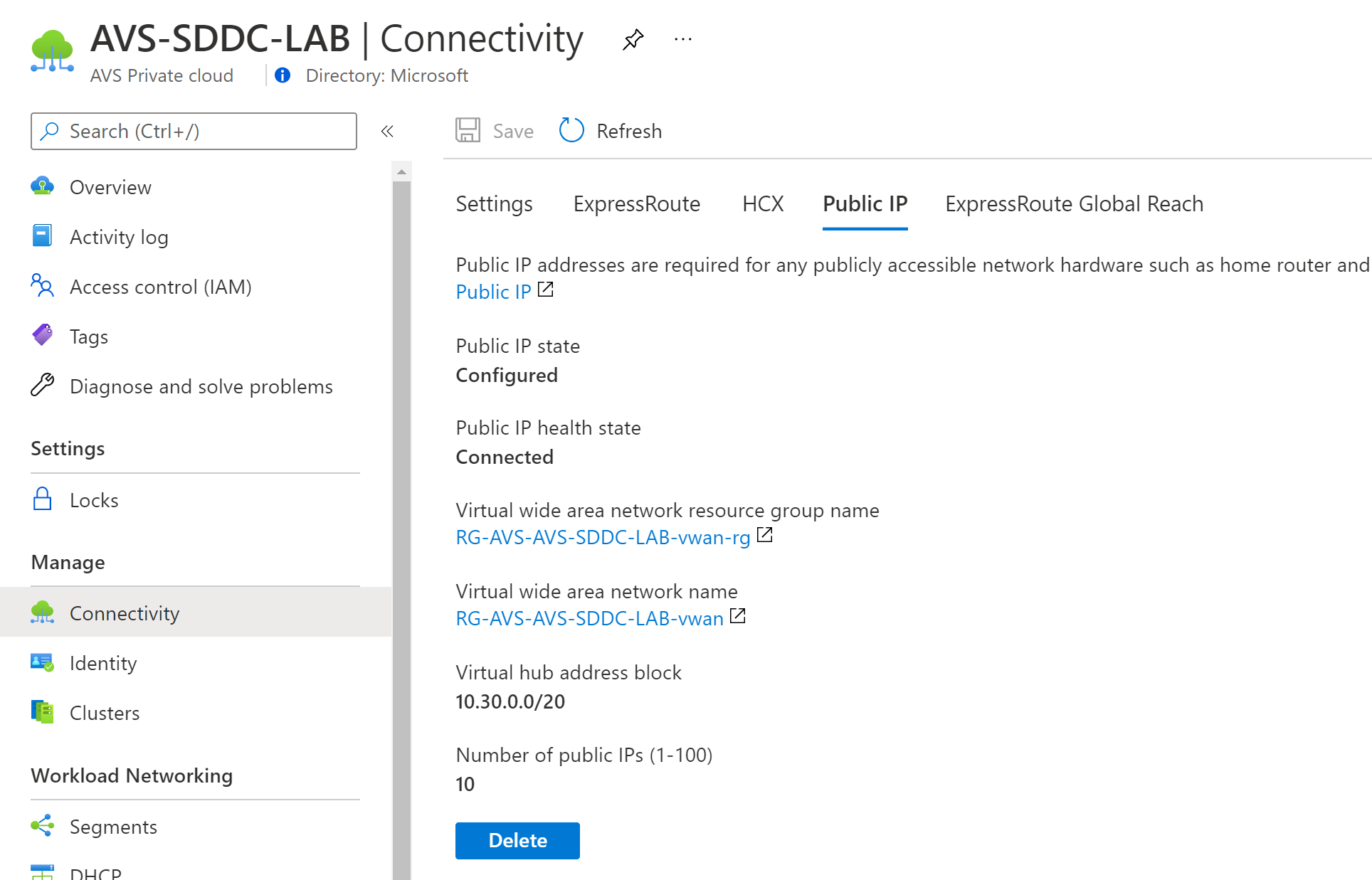This screenshot has height=880, width=1372.
Task: Open the more options ellipsis menu
Action: [683, 39]
